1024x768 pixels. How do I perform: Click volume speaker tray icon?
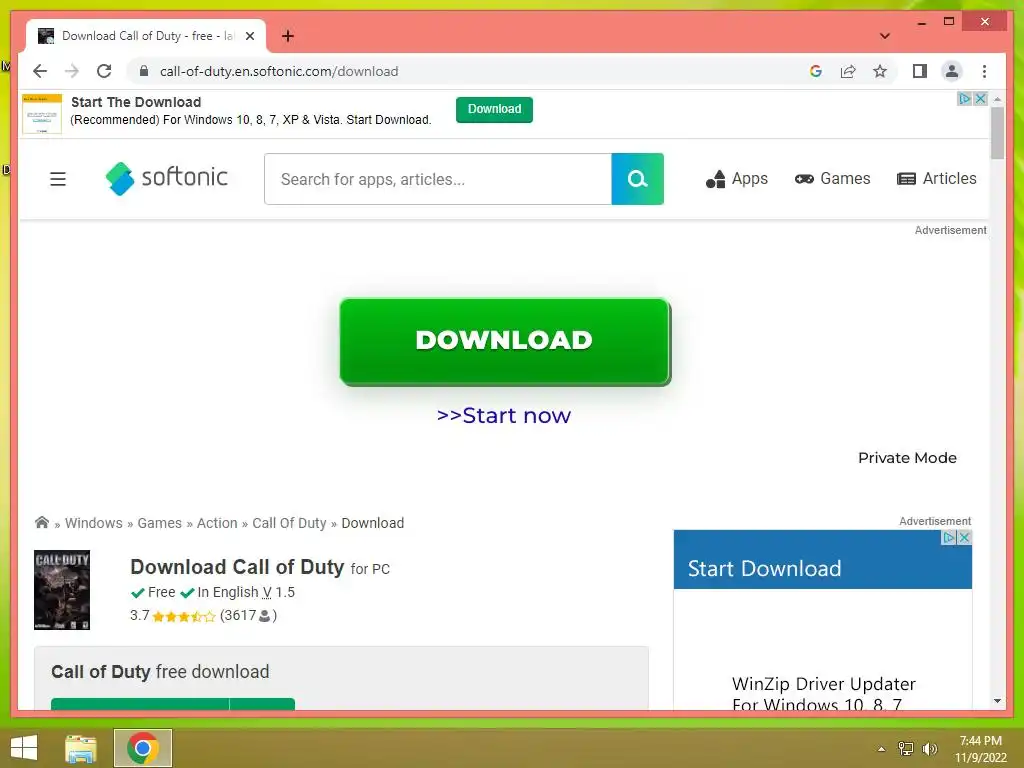click(929, 749)
